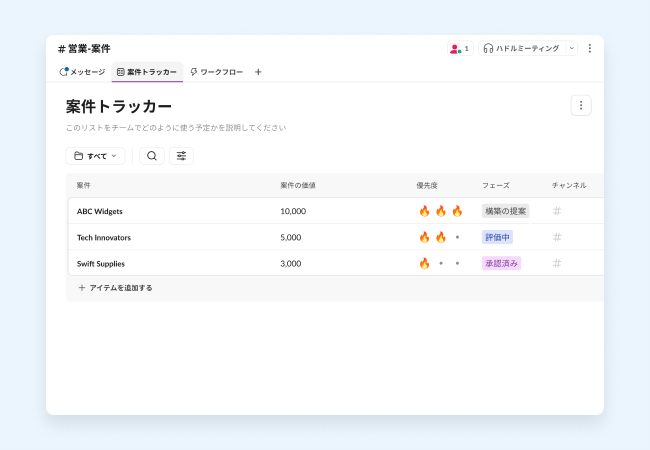Open channel more-options menu in header
The height and width of the screenshot is (450, 650).
coord(589,48)
